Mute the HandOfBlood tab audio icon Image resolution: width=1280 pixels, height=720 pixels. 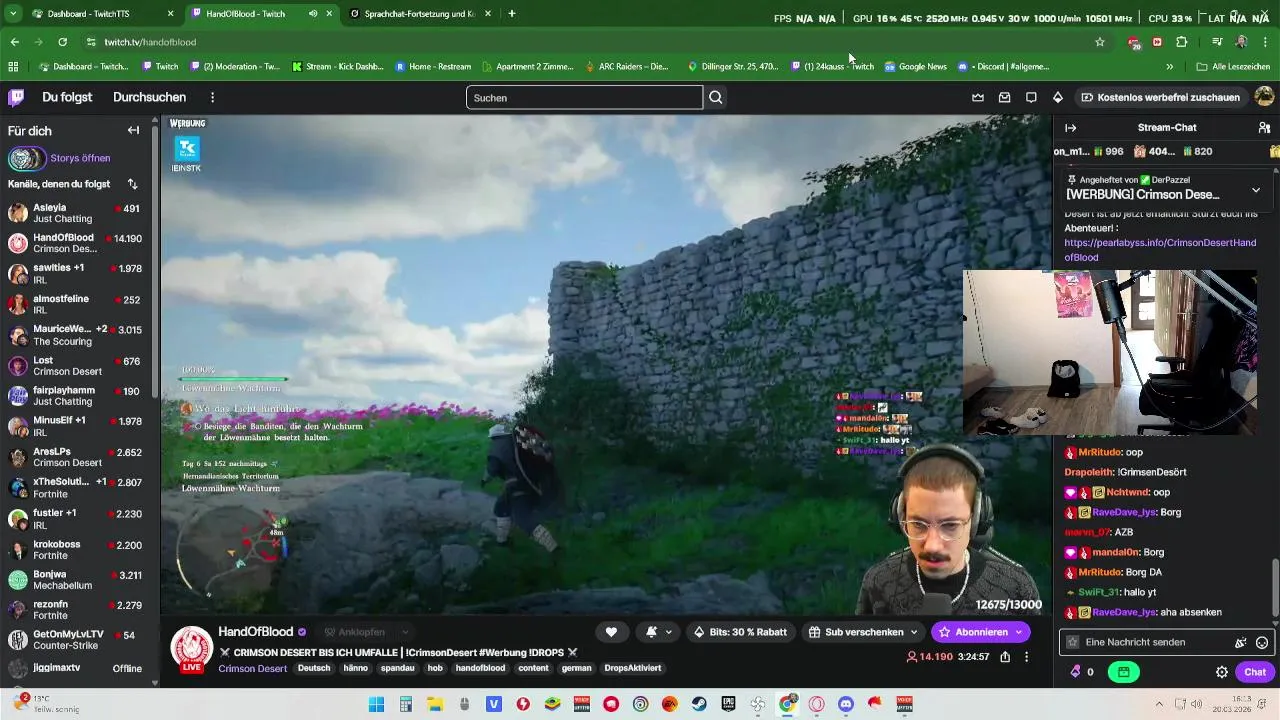coord(313,14)
